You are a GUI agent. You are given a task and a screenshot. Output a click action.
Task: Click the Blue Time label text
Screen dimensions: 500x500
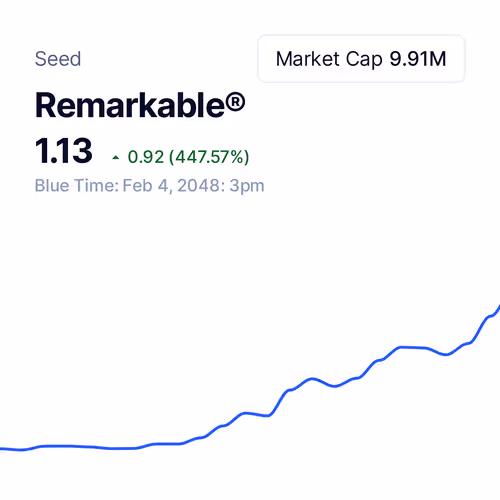[x=77, y=186]
